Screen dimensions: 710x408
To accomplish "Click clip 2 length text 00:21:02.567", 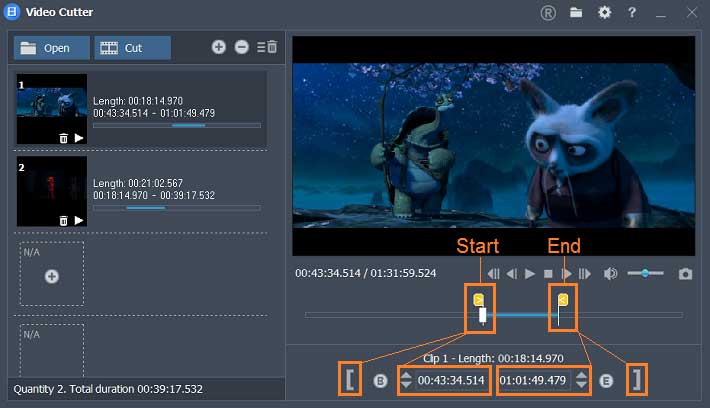I will coord(138,183).
